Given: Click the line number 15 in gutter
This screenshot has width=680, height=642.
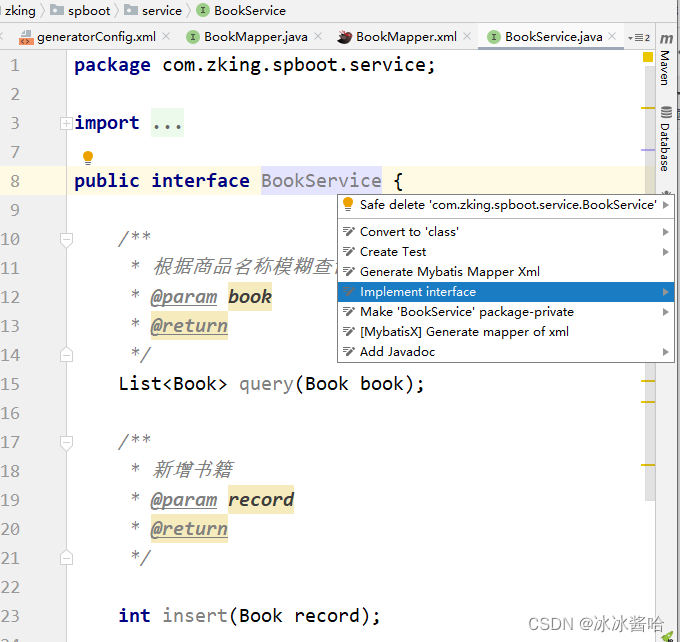Looking at the screenshot, I should click(10, 384).
